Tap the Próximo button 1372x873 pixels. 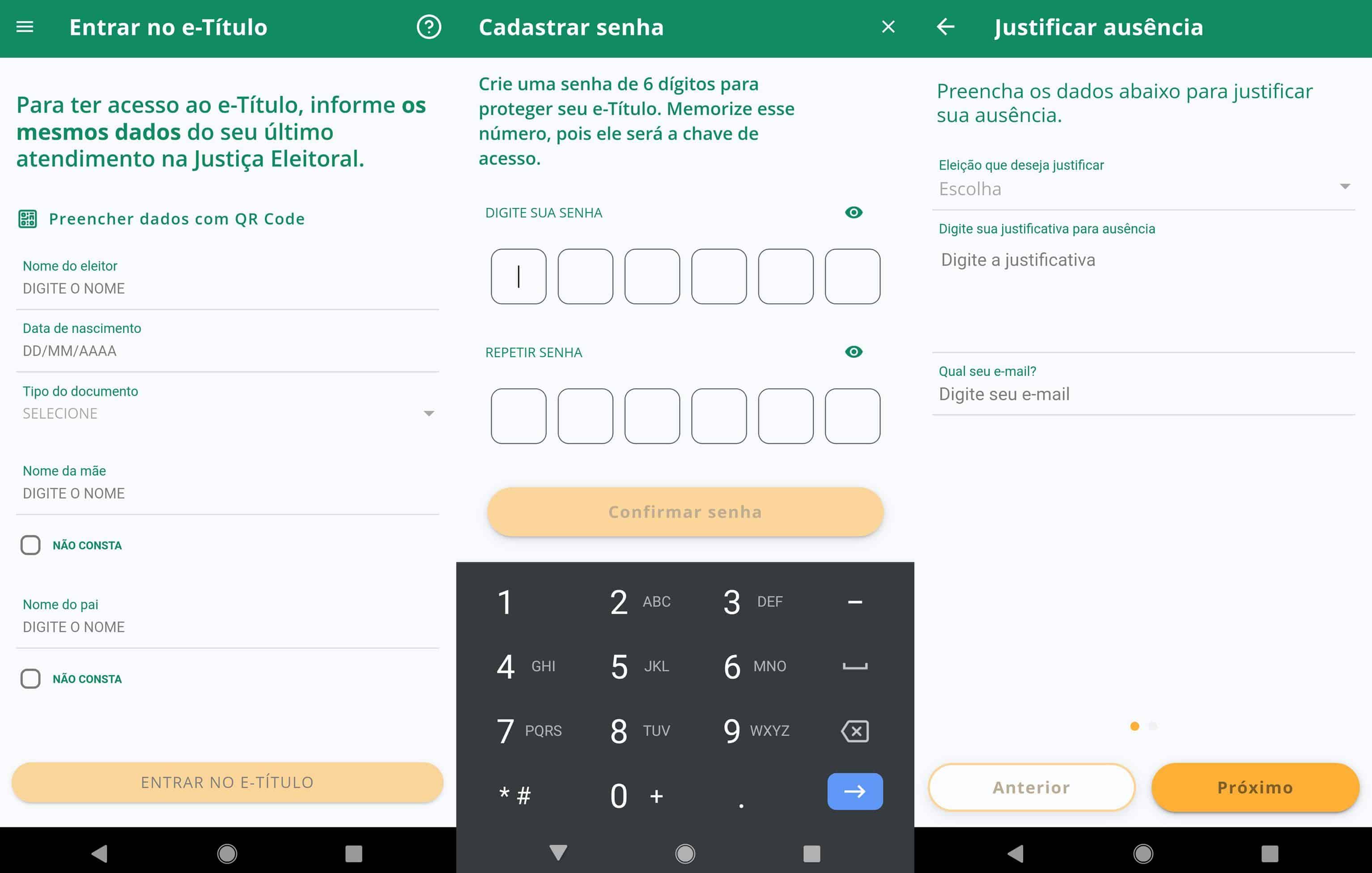[1255, 787]
